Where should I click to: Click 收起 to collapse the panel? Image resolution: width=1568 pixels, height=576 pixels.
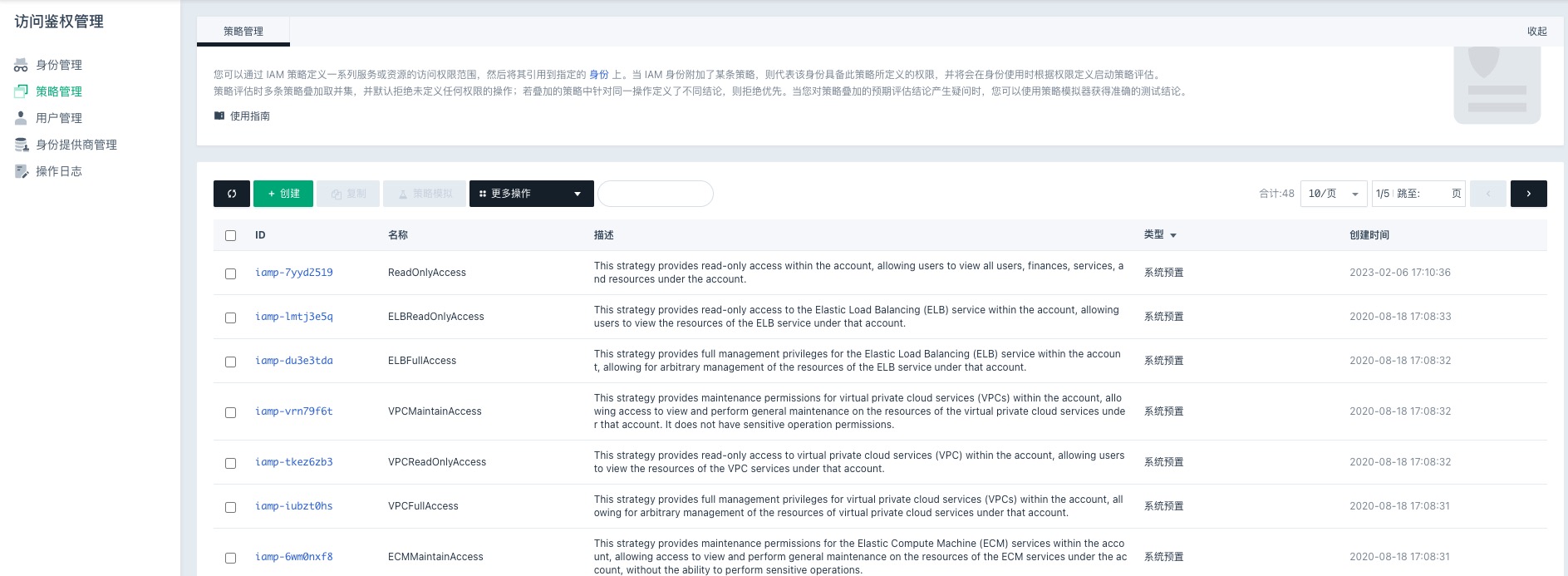(1537, 32)
